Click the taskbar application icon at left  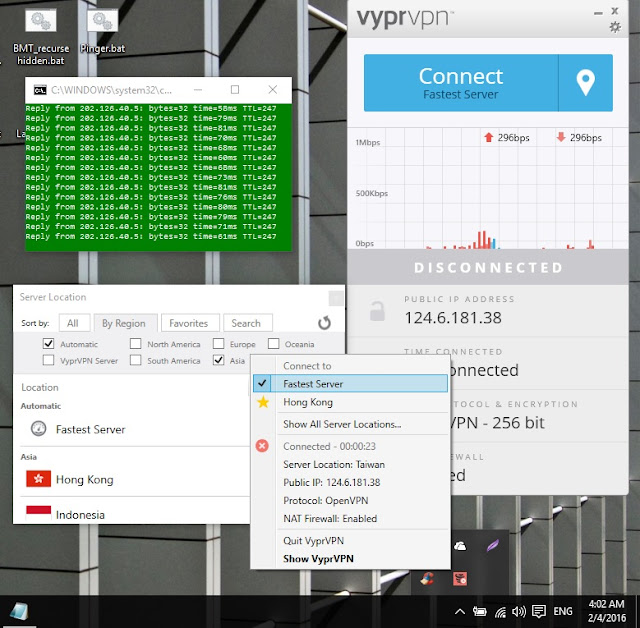point(18,611)
